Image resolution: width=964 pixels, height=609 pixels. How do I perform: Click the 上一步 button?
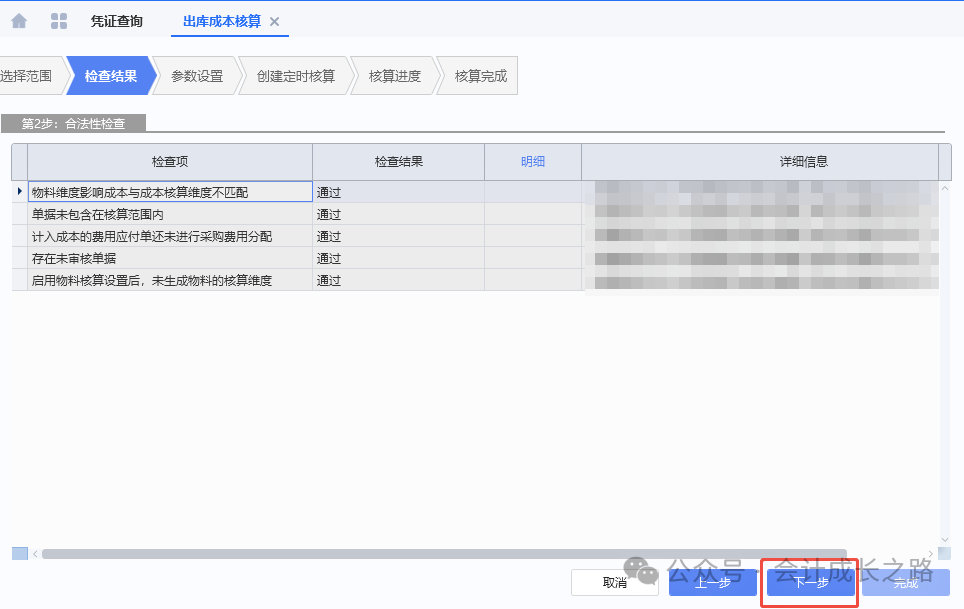(712, 583)
